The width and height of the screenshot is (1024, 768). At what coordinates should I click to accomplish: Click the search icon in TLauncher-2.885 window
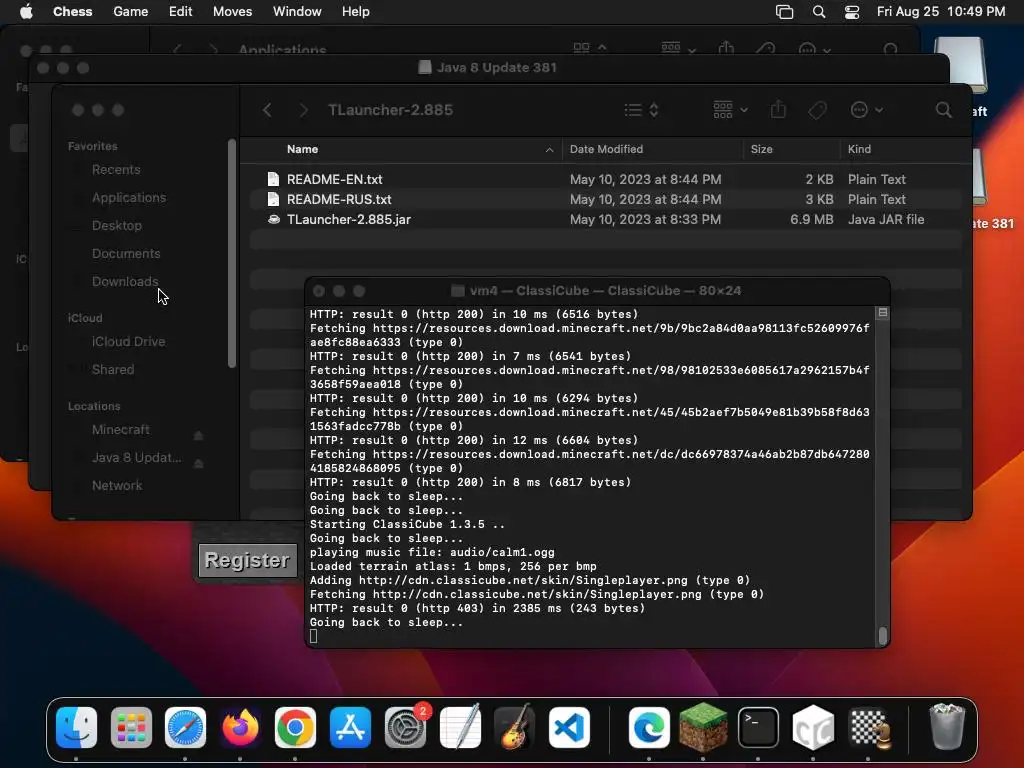tap(943, 110)
